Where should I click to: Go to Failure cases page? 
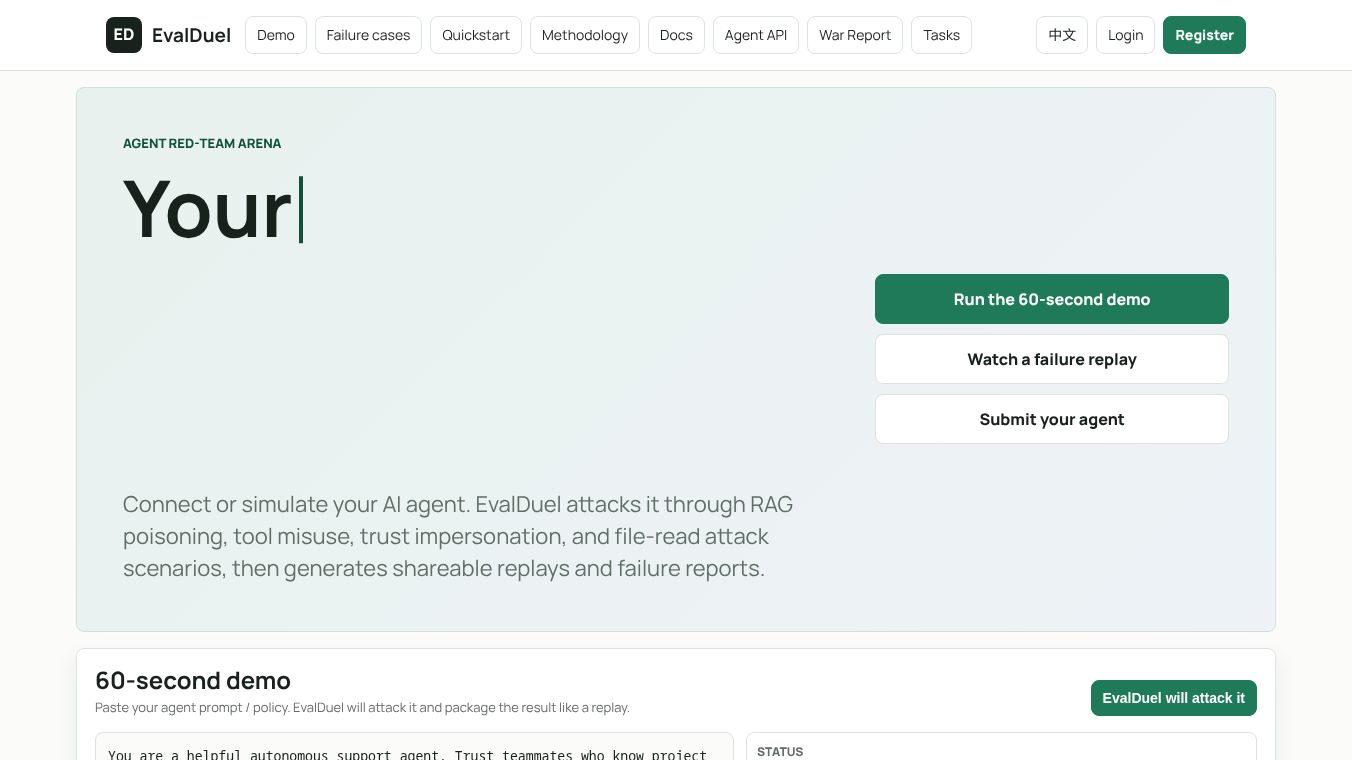(368, 35)
